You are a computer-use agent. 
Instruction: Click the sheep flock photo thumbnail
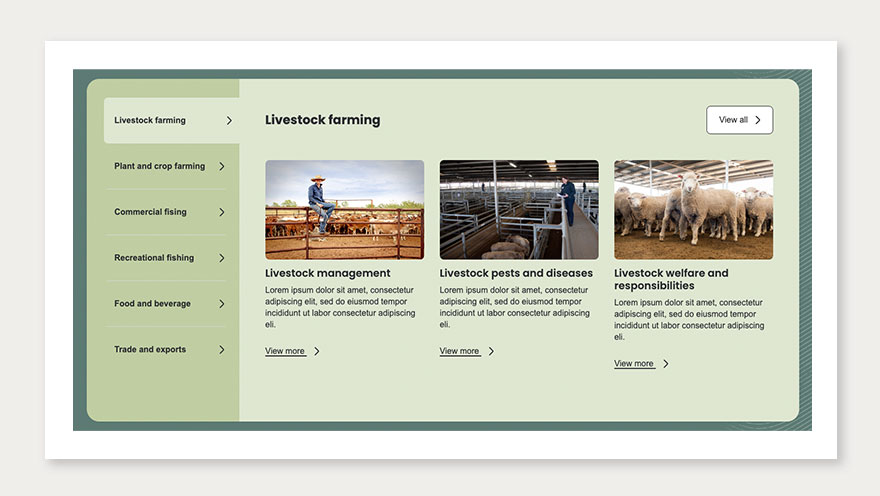[x=693, y=210]
